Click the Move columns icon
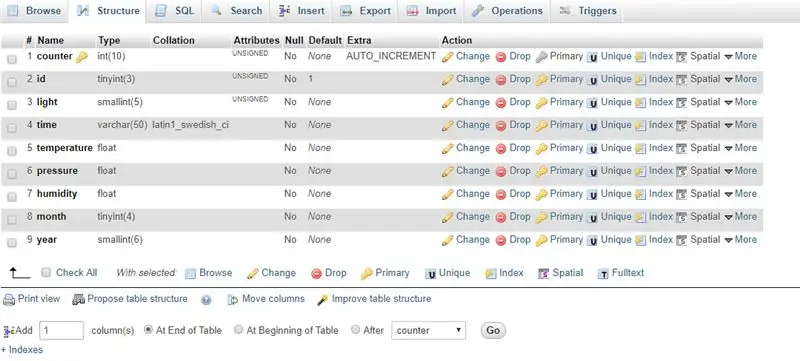The width and height of the screenshot is (800, 361). [233, 300]
